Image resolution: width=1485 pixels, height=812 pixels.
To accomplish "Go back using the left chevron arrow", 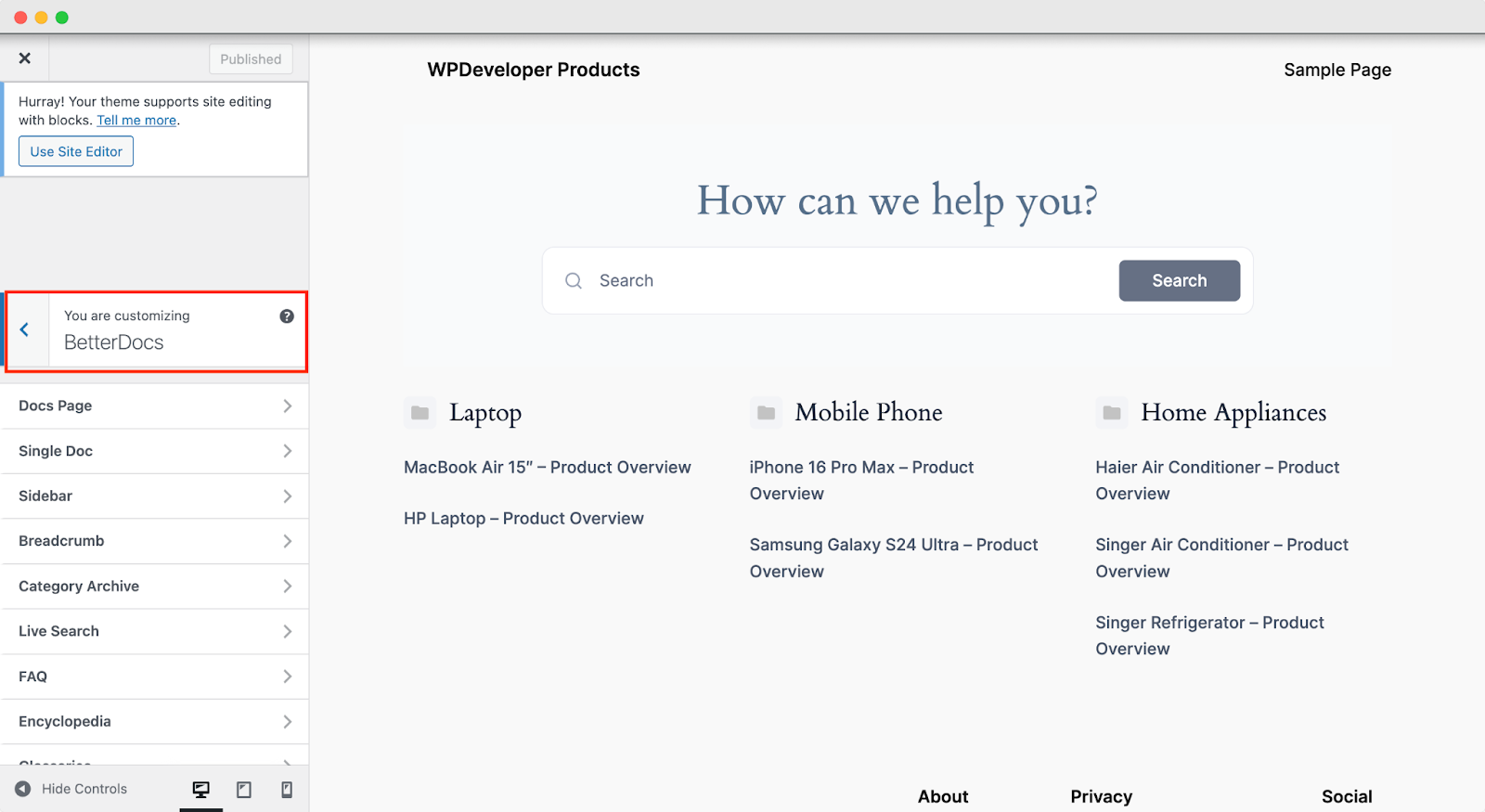I will (25, 329).
